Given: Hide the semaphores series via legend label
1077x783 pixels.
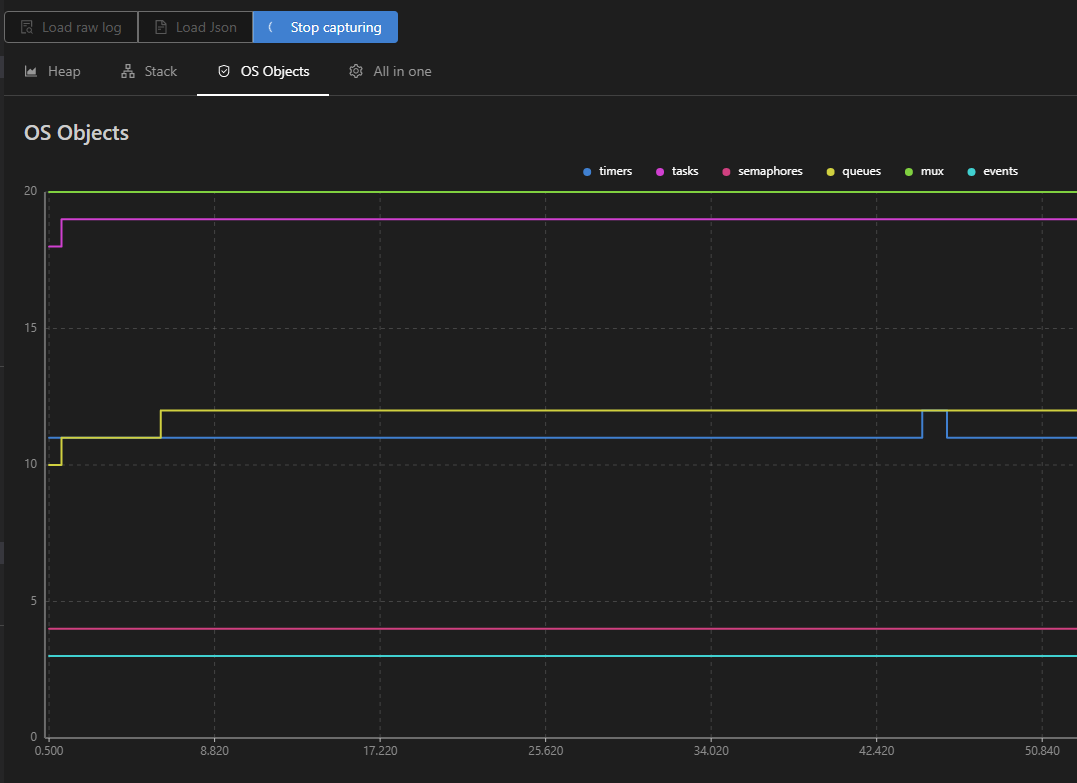Looking at the screenshot, I should click(769, 171).
